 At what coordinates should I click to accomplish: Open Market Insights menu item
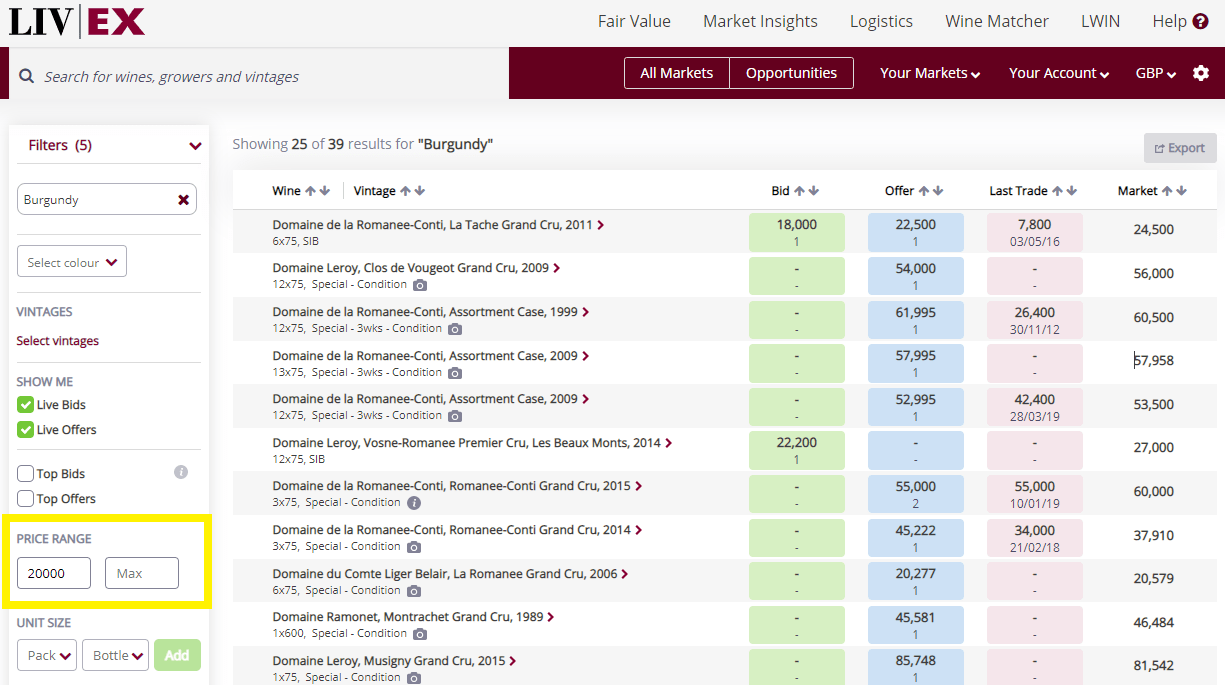click(760, 21)
